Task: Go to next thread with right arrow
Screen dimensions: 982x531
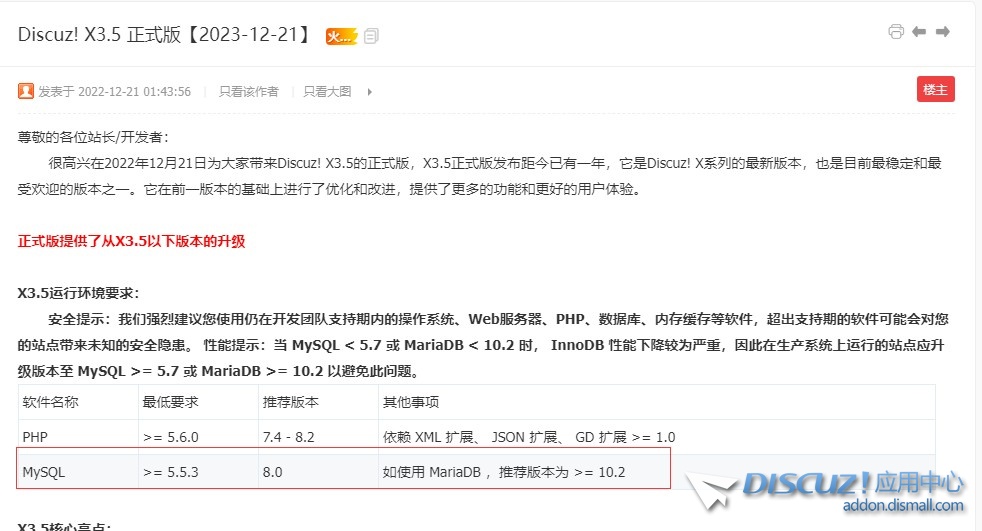Action: pos(943,31)
